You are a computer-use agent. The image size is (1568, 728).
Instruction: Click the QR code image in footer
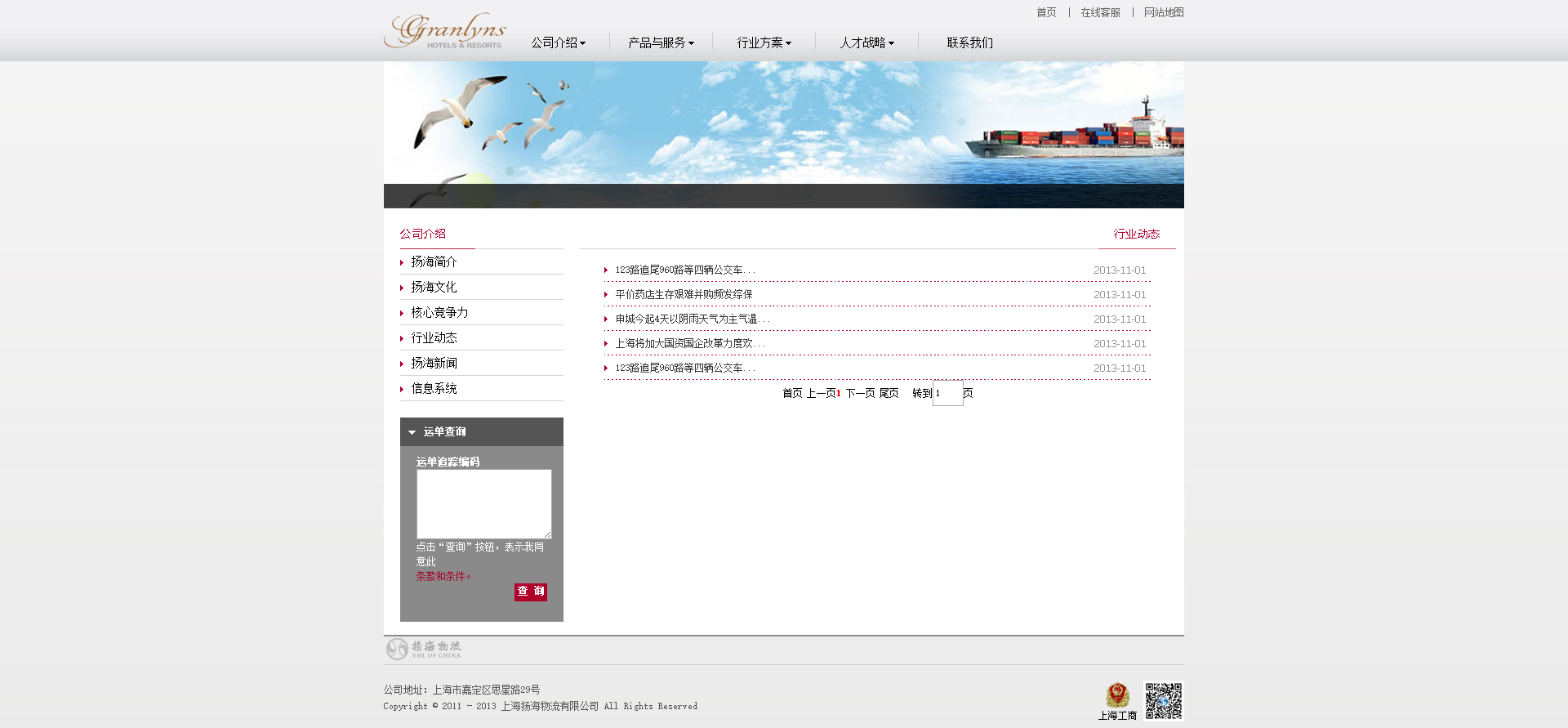click(x=1163, y=701)
